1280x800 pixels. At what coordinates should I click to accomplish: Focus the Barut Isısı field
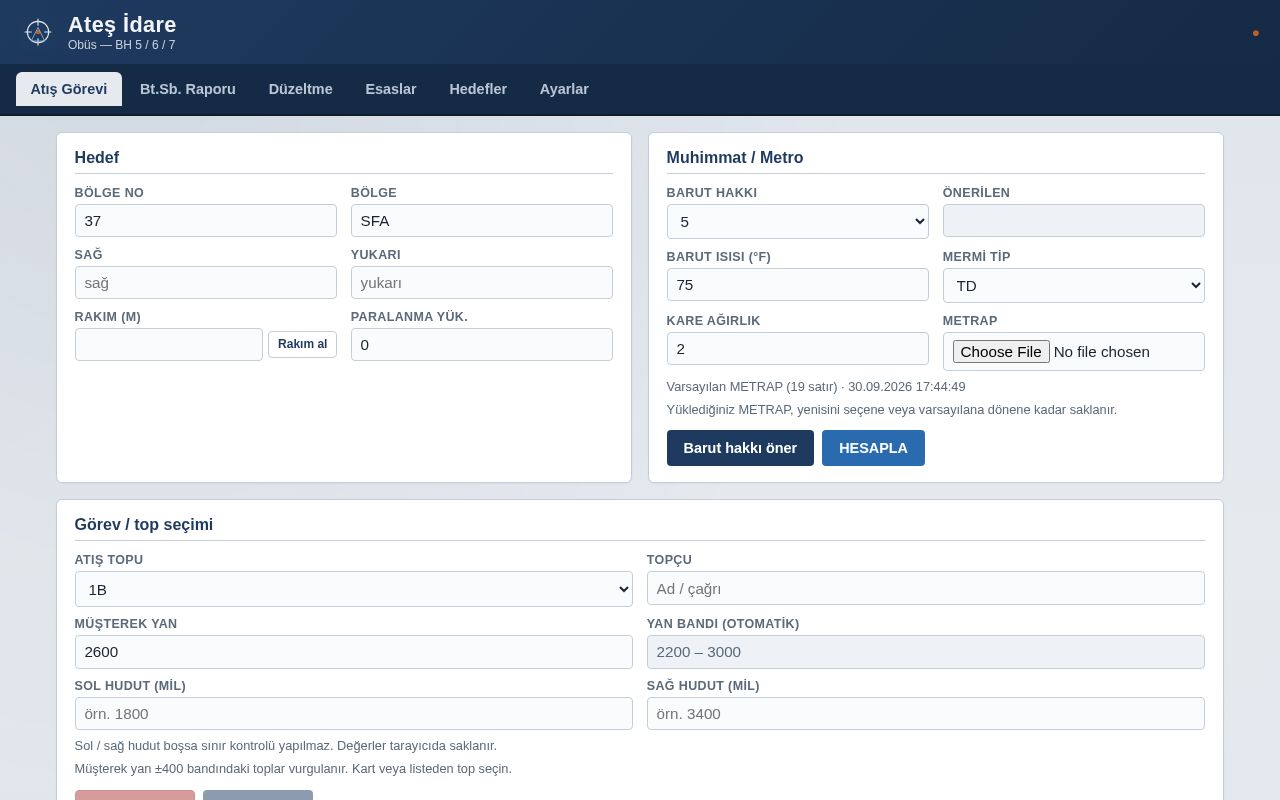[x=797, y=285]
